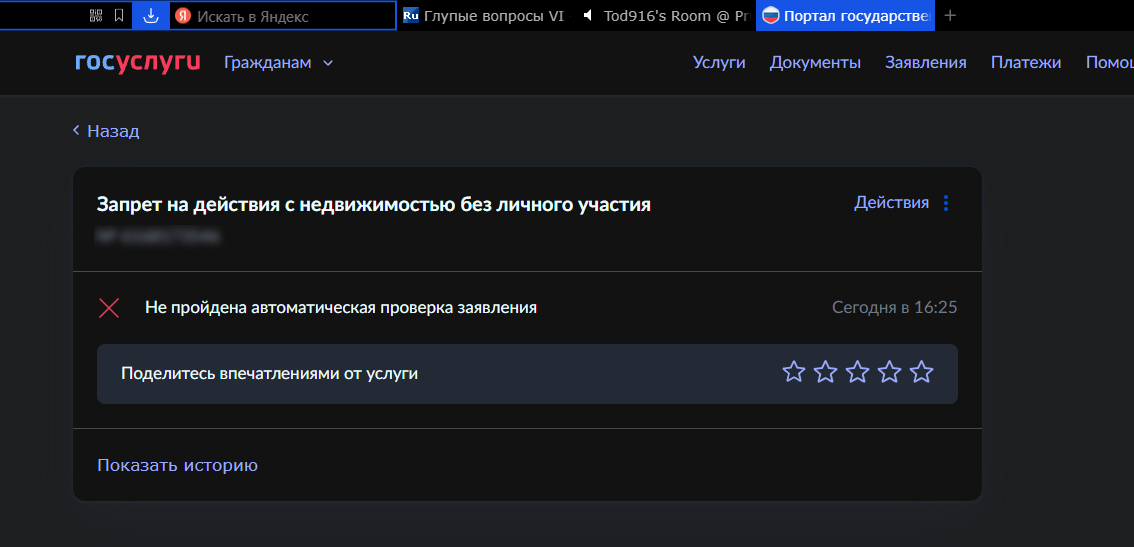Click the bookmark icon in browser bar
1134x547 pixels.
click(119, 15)
